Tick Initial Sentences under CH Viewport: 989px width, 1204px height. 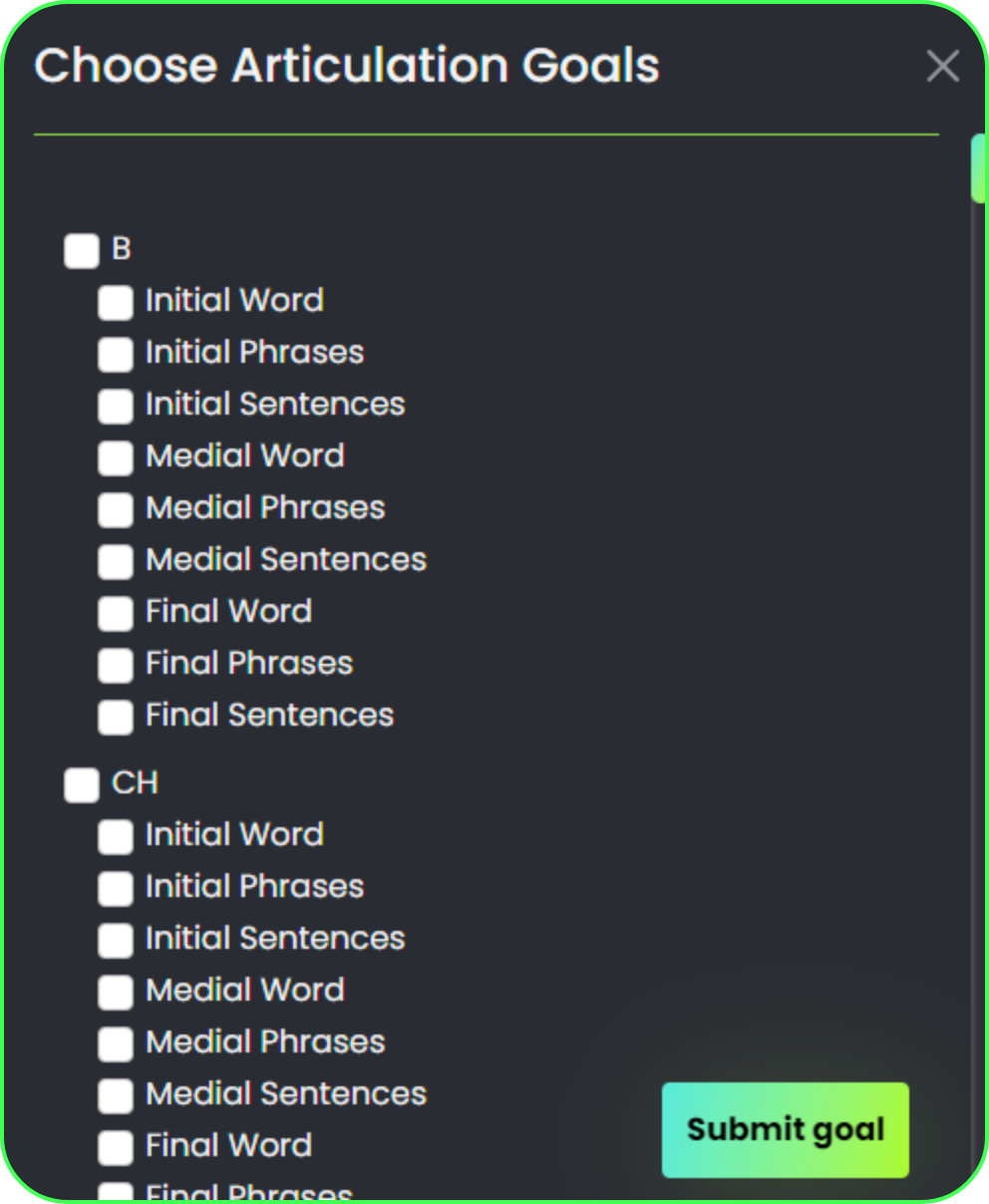(116, 941)
